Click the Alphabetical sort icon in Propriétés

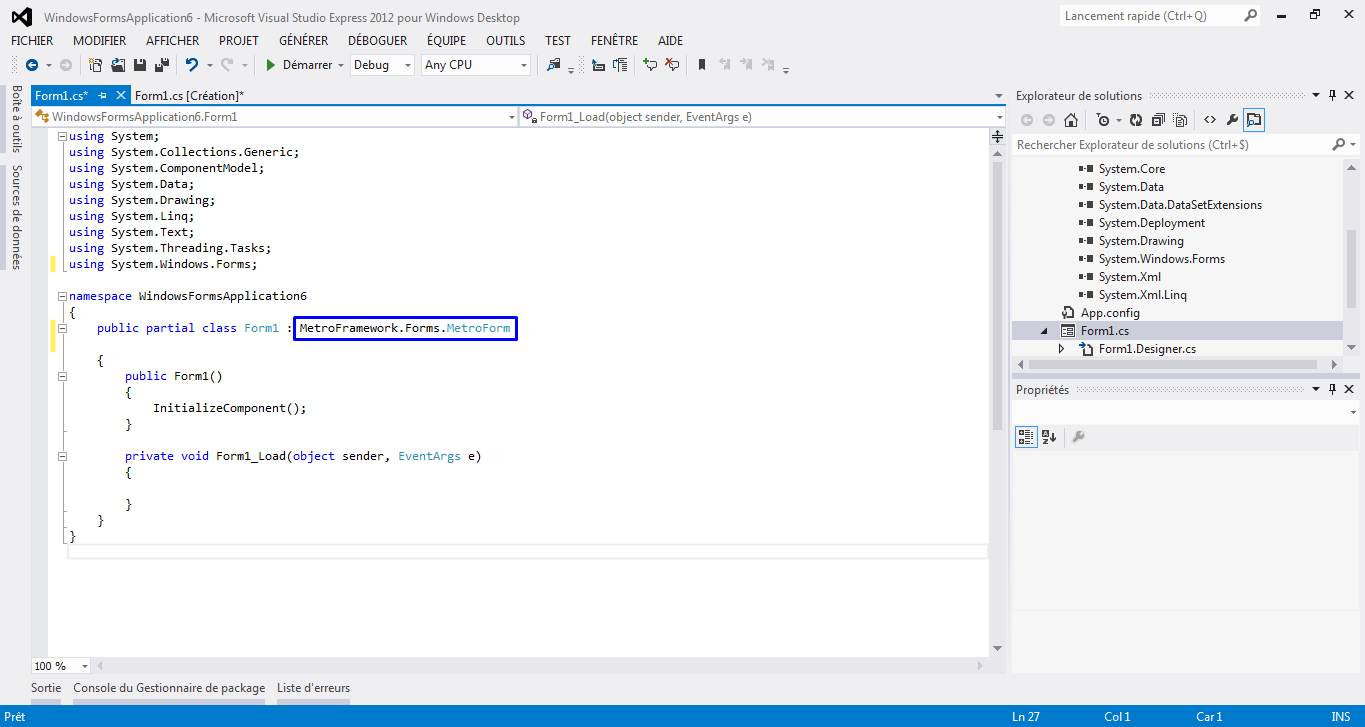point(1049,437)
